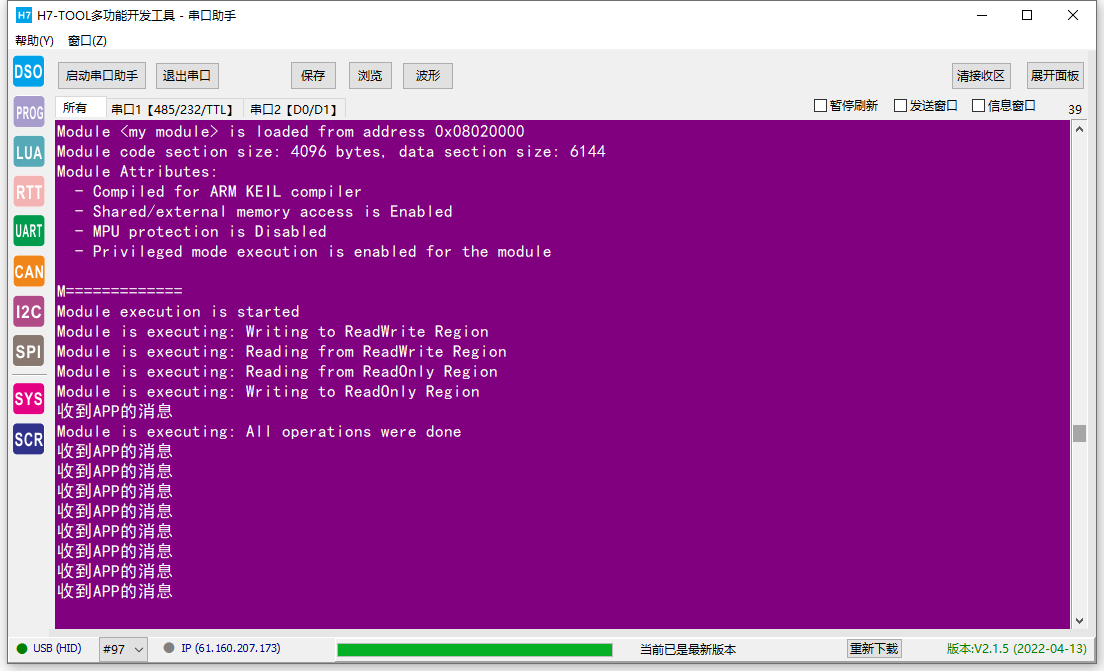Click the version text 版本:V2.1.5

click(x=1017, y=649)
